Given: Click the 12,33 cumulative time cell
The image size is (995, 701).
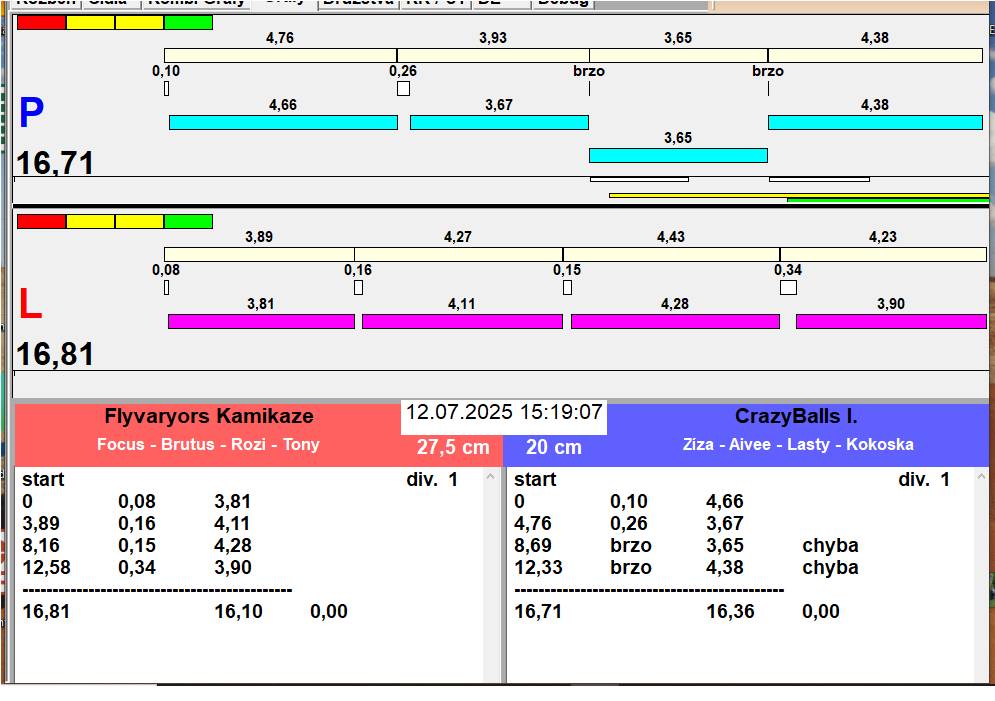Looking at the screenshot, I should 538,567.
